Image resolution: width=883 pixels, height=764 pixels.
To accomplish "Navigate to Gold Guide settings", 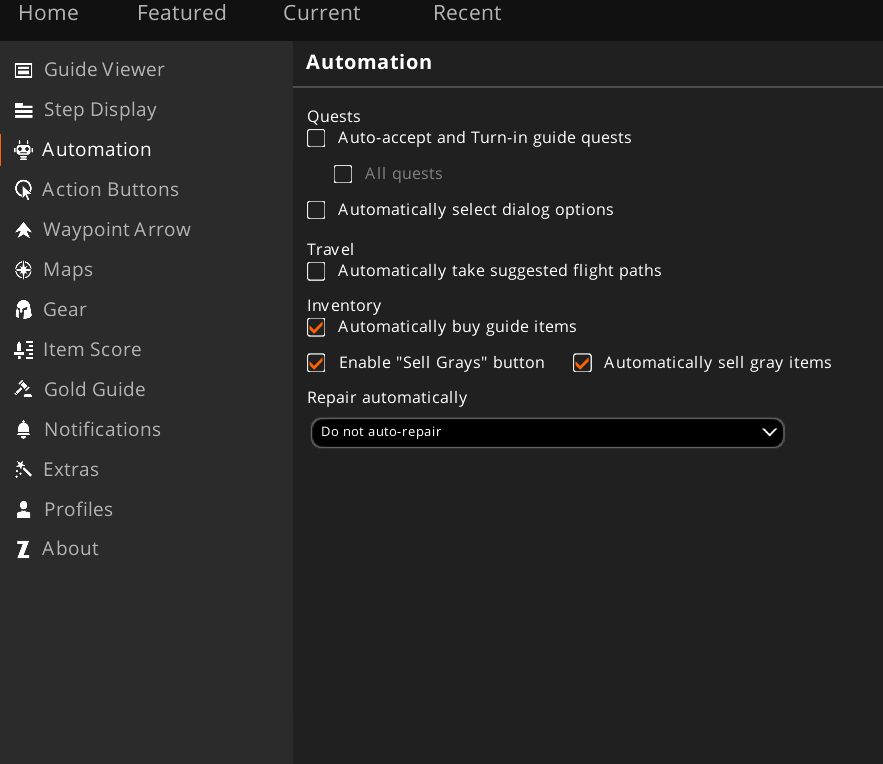I will [95, 390].
